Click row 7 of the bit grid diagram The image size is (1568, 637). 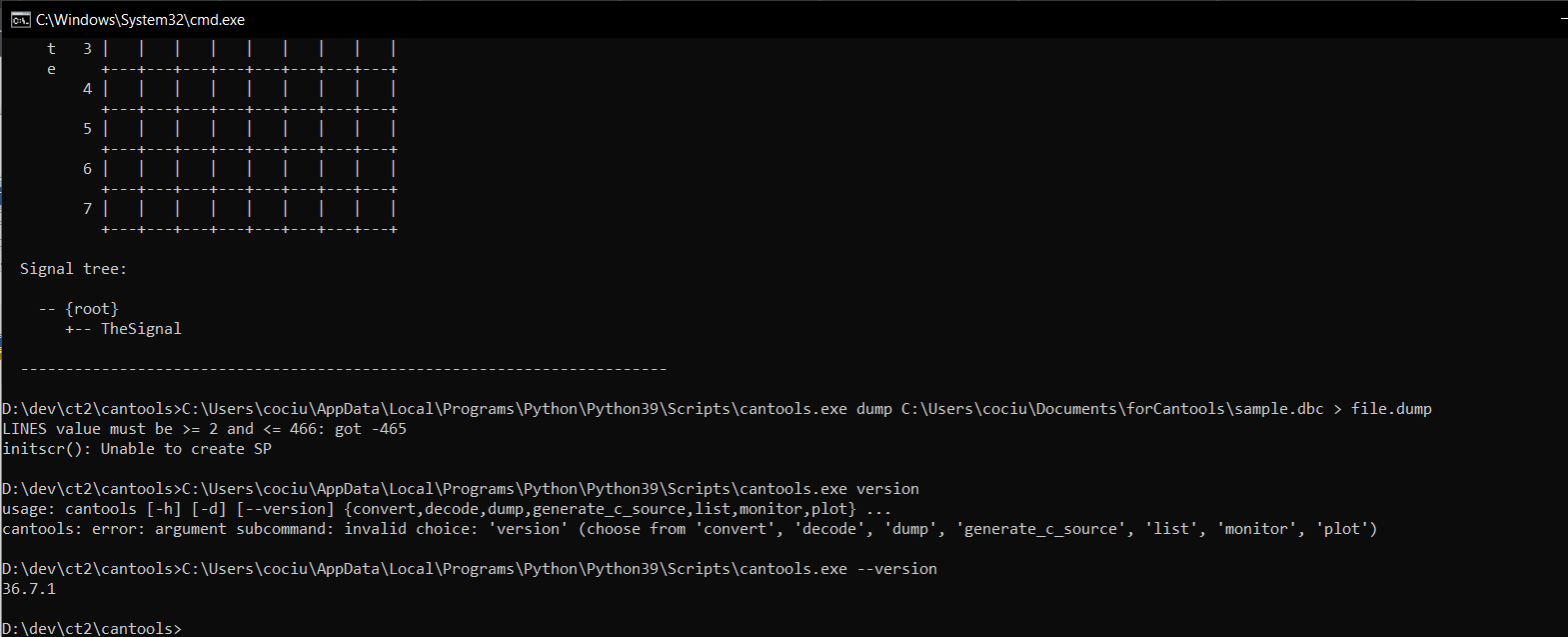(240, 208)
